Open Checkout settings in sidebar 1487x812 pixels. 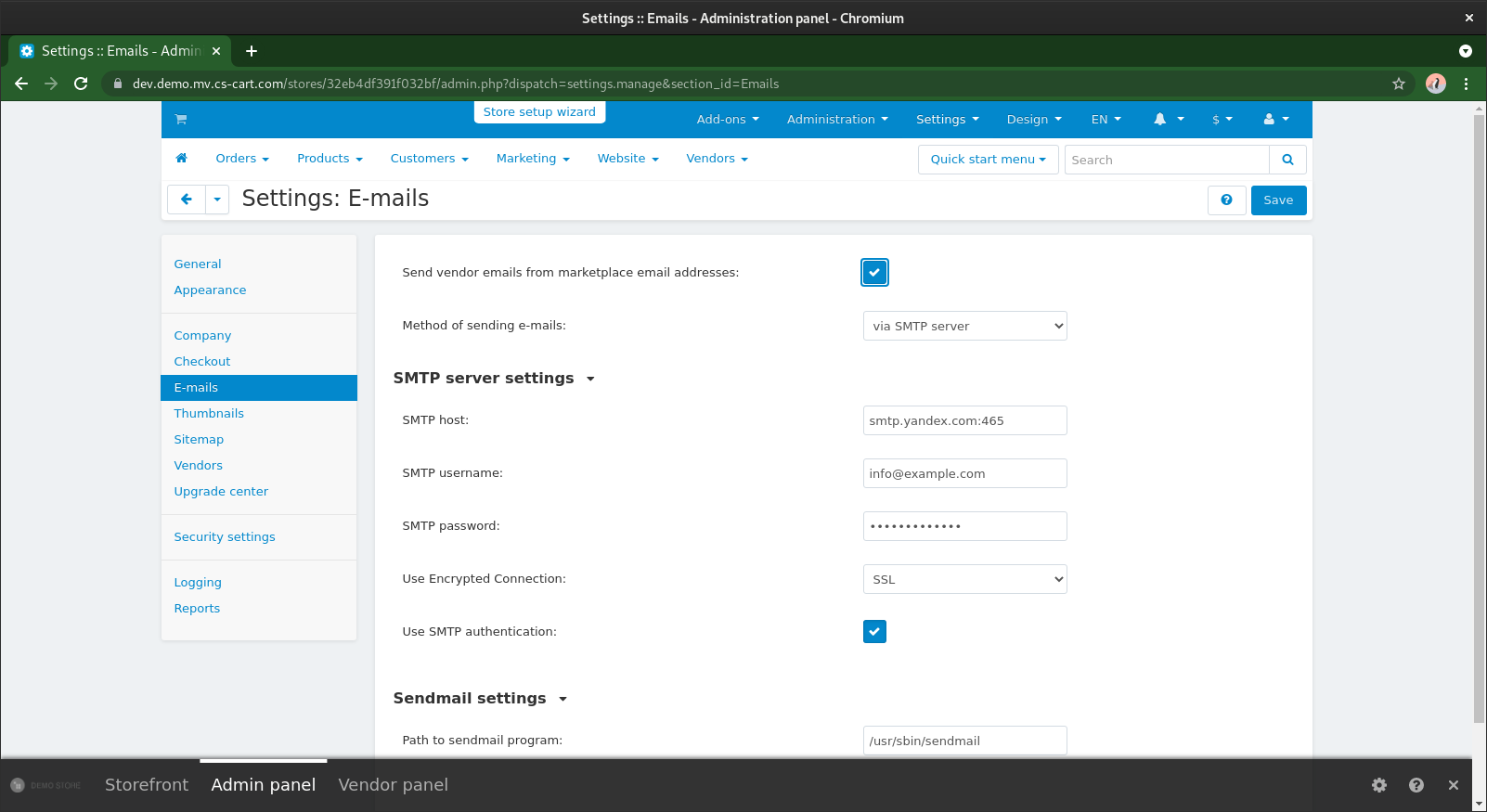202,362
